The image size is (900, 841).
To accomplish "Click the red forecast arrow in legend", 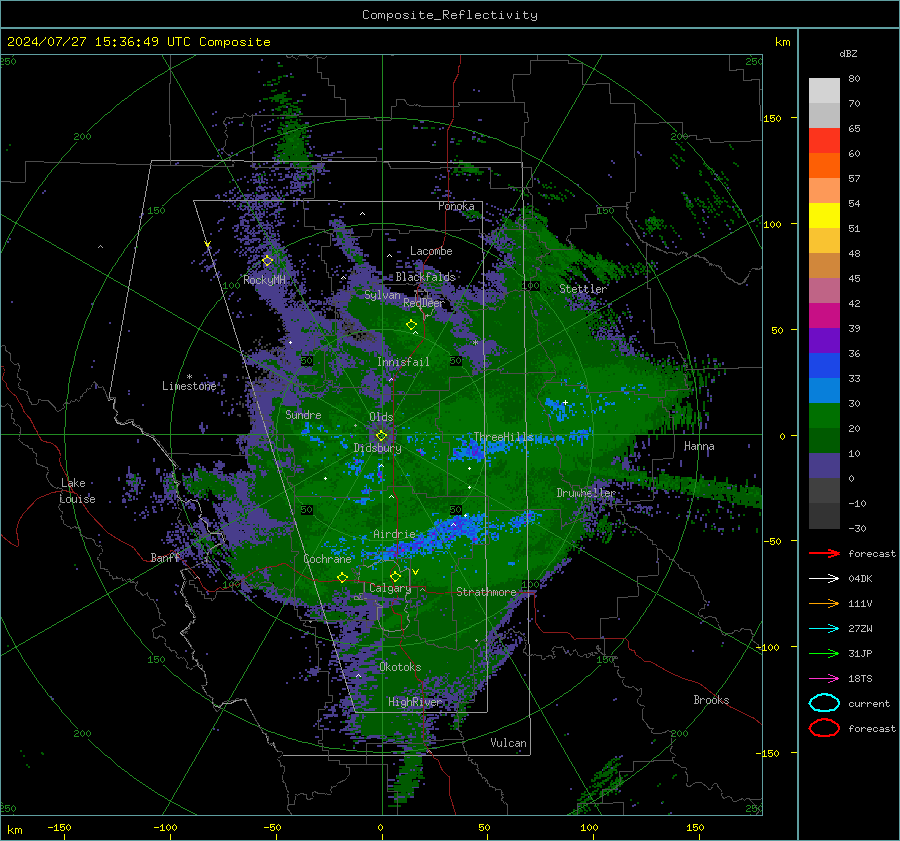I will pos(824,553).
